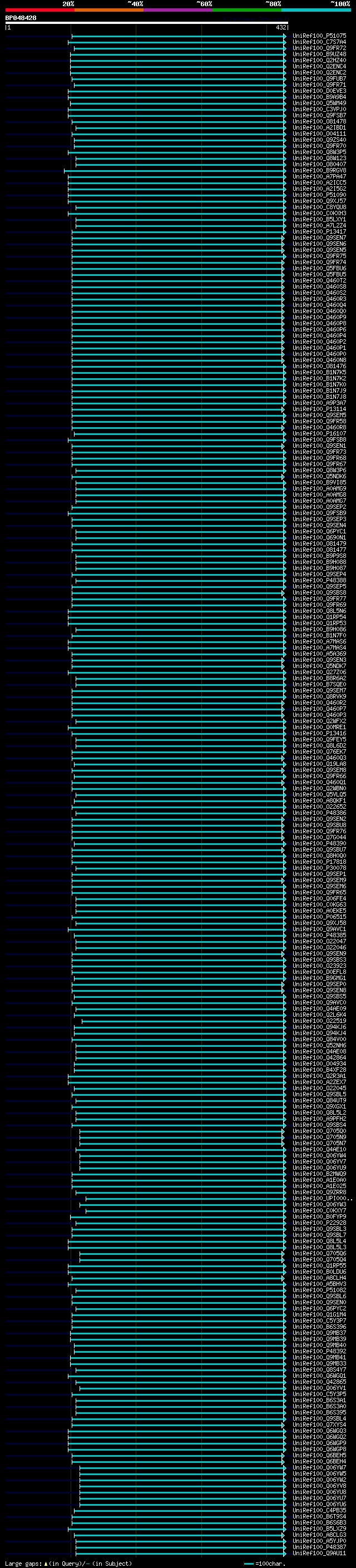Select the UniRef100_A7MAS6 label

pyautogui.click(x=319, y=641)
